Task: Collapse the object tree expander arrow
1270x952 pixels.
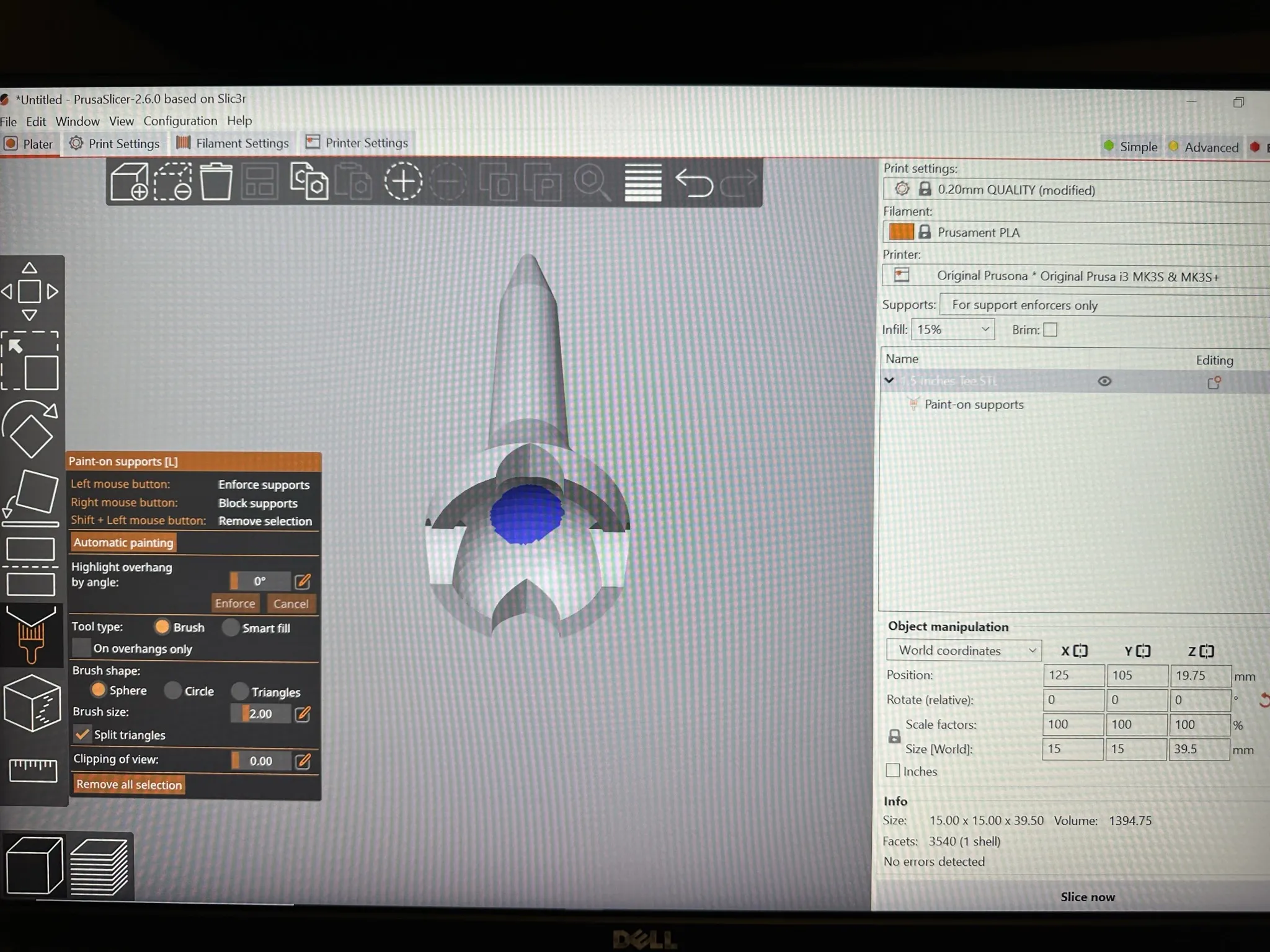Action: pos(889,381)
